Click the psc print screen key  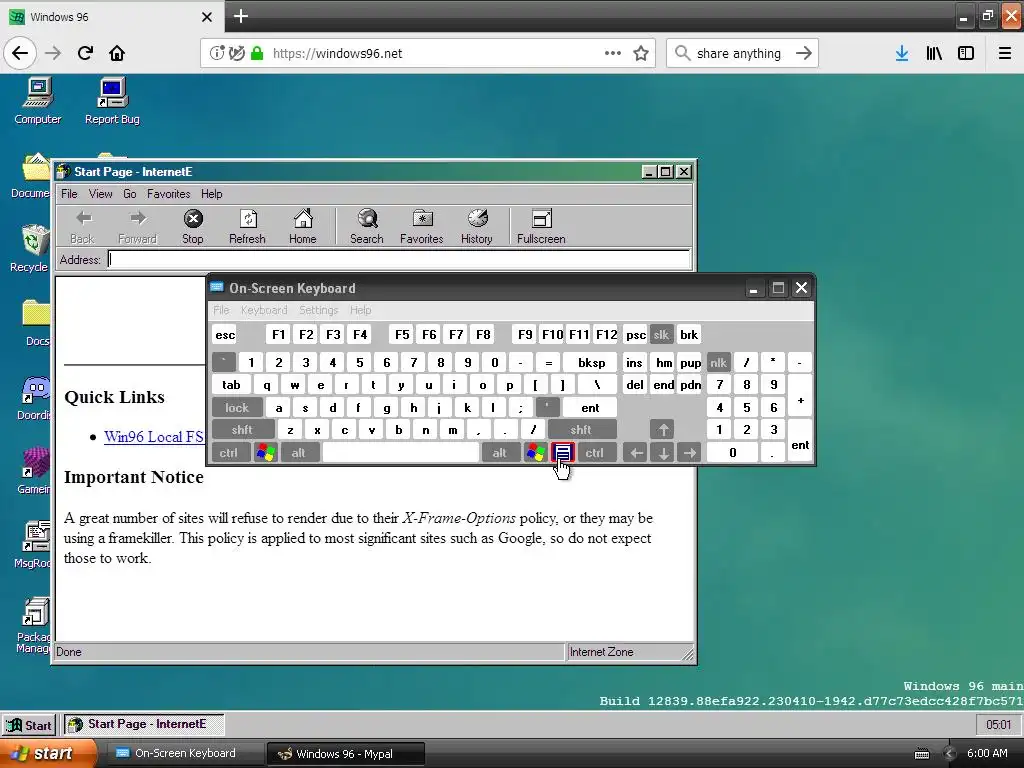pos(635,334)
